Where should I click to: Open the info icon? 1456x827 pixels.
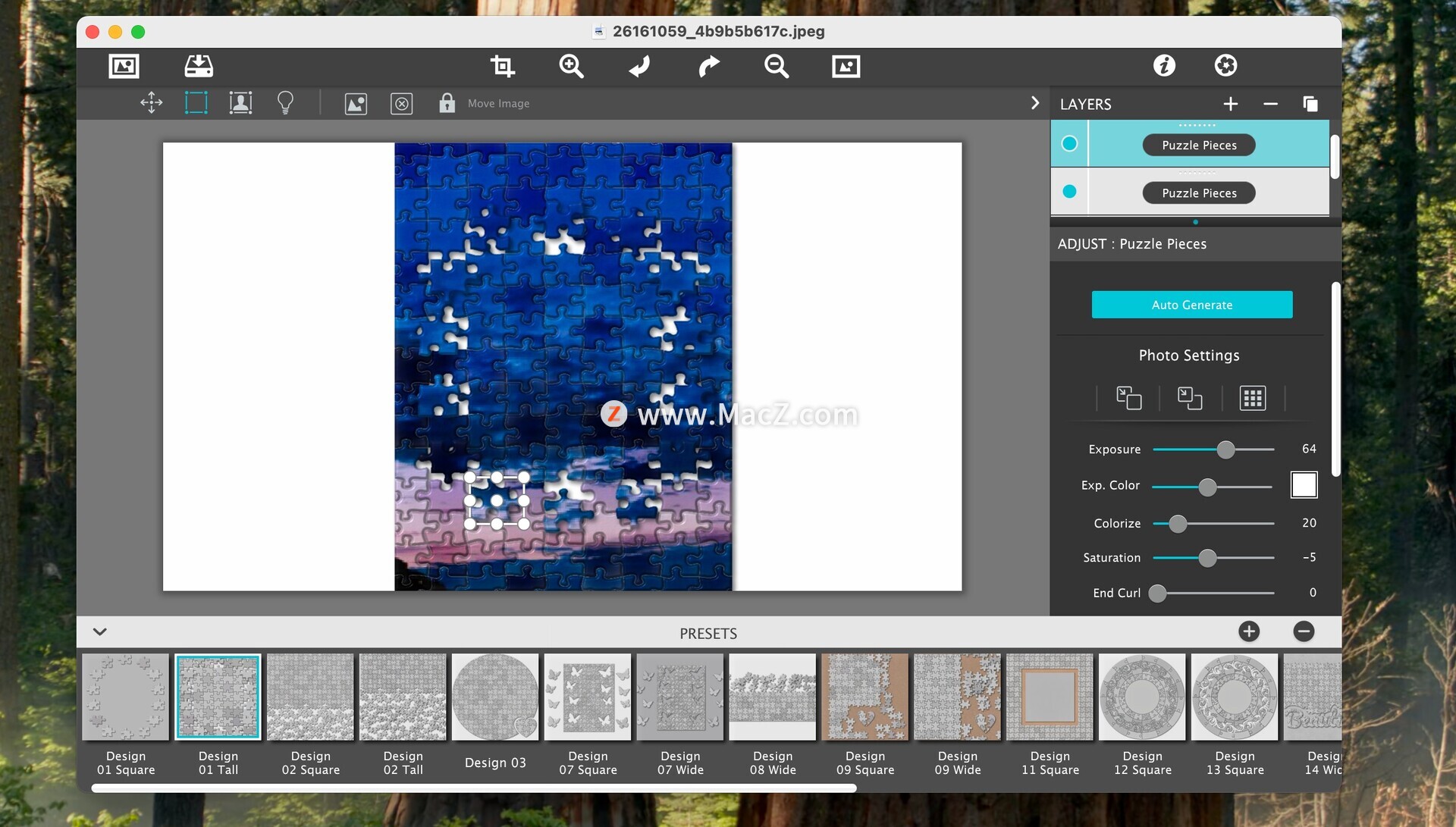(1164, 66)
